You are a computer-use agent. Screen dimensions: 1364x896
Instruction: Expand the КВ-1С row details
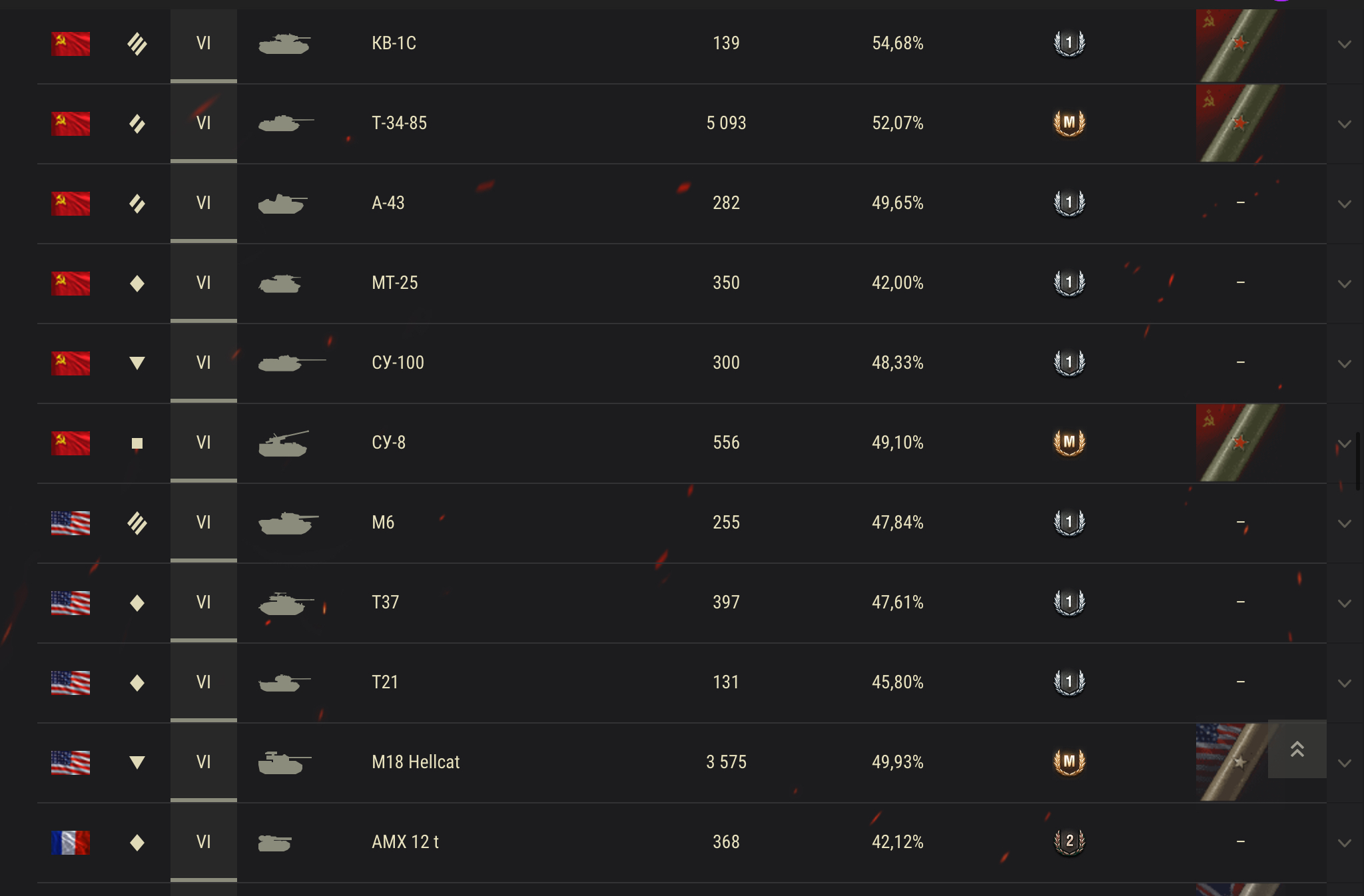pyautogui.click(x=1345, y=45)
